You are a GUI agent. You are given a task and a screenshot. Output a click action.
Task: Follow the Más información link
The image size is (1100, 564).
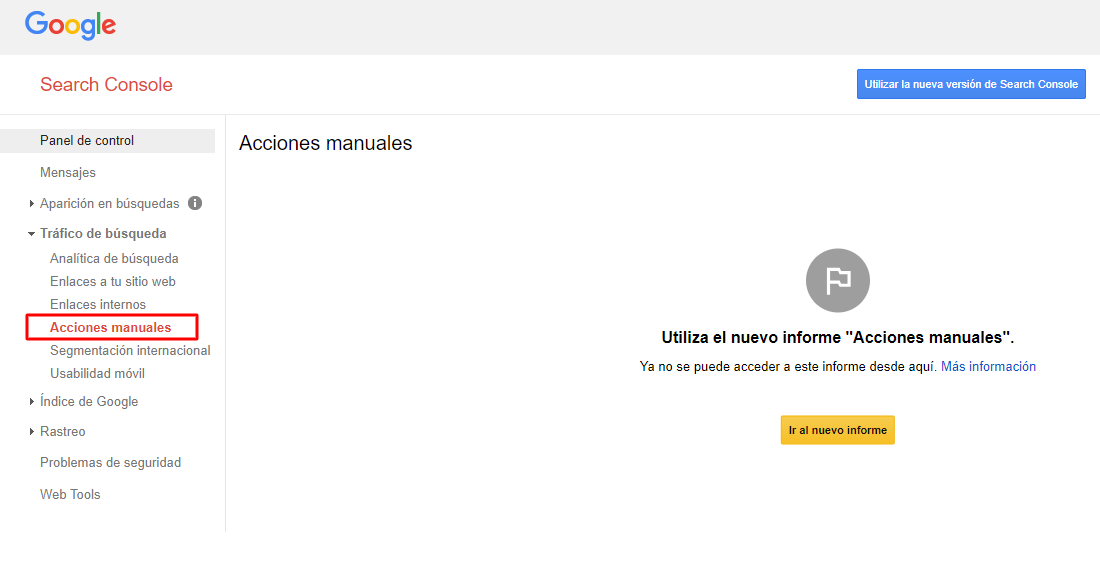tap(988, 366)
